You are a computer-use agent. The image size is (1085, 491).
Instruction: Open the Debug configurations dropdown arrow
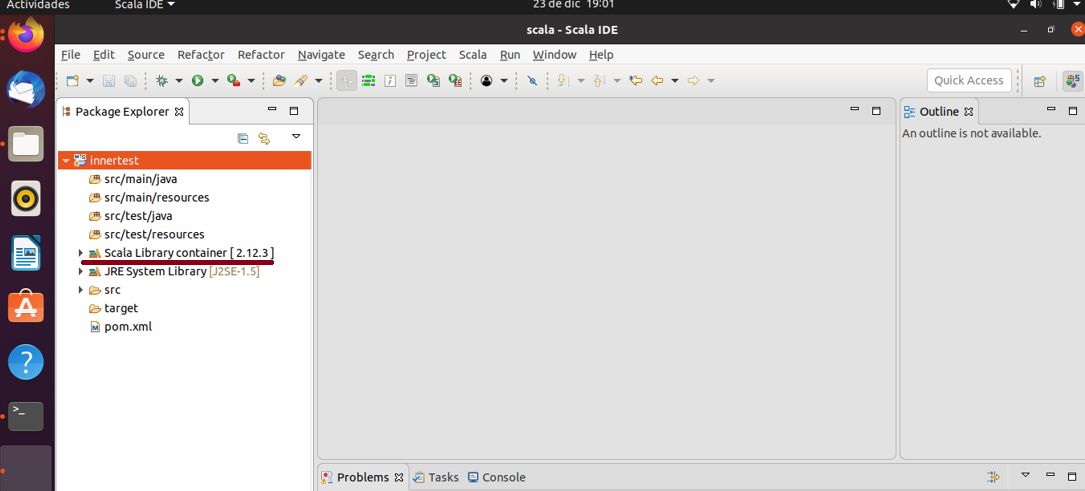click(179, 81)
